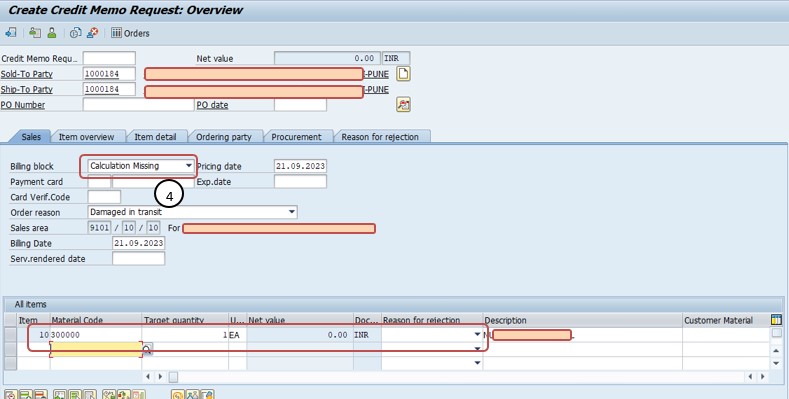Screen dimensions: 789x399
Task: Open Reason for rejection dropdown in second row
Action: [x=477, y=349]
